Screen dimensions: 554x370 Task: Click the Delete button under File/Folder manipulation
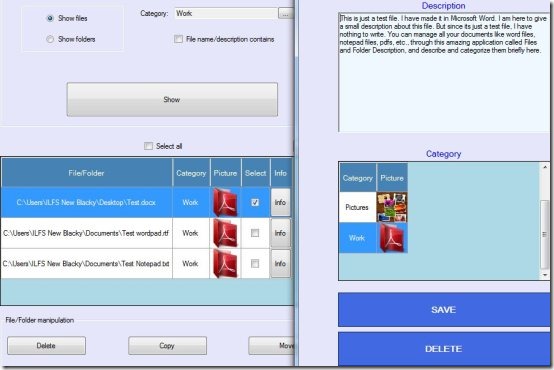pyautogui.click(x=46, y=345)
